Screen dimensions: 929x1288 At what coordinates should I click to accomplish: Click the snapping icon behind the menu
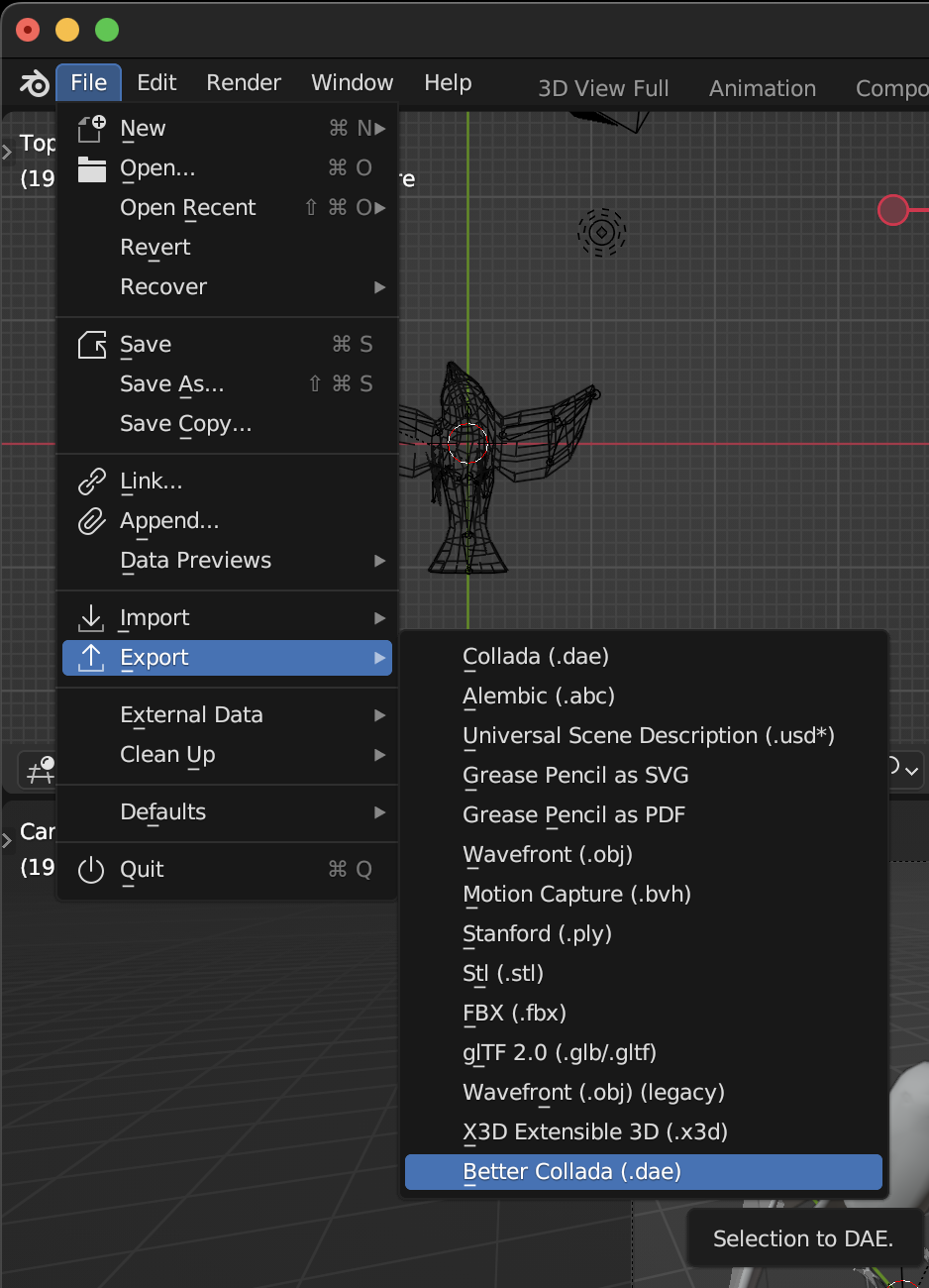tap(40, 770)
